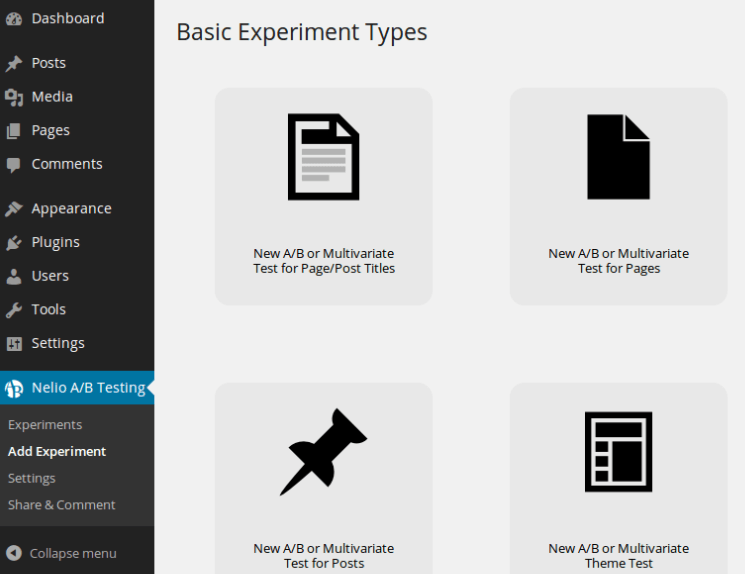Click the Settings sliders icon in sidebar
The width and height of the screenshot is (745, 574).
(14, 344)
